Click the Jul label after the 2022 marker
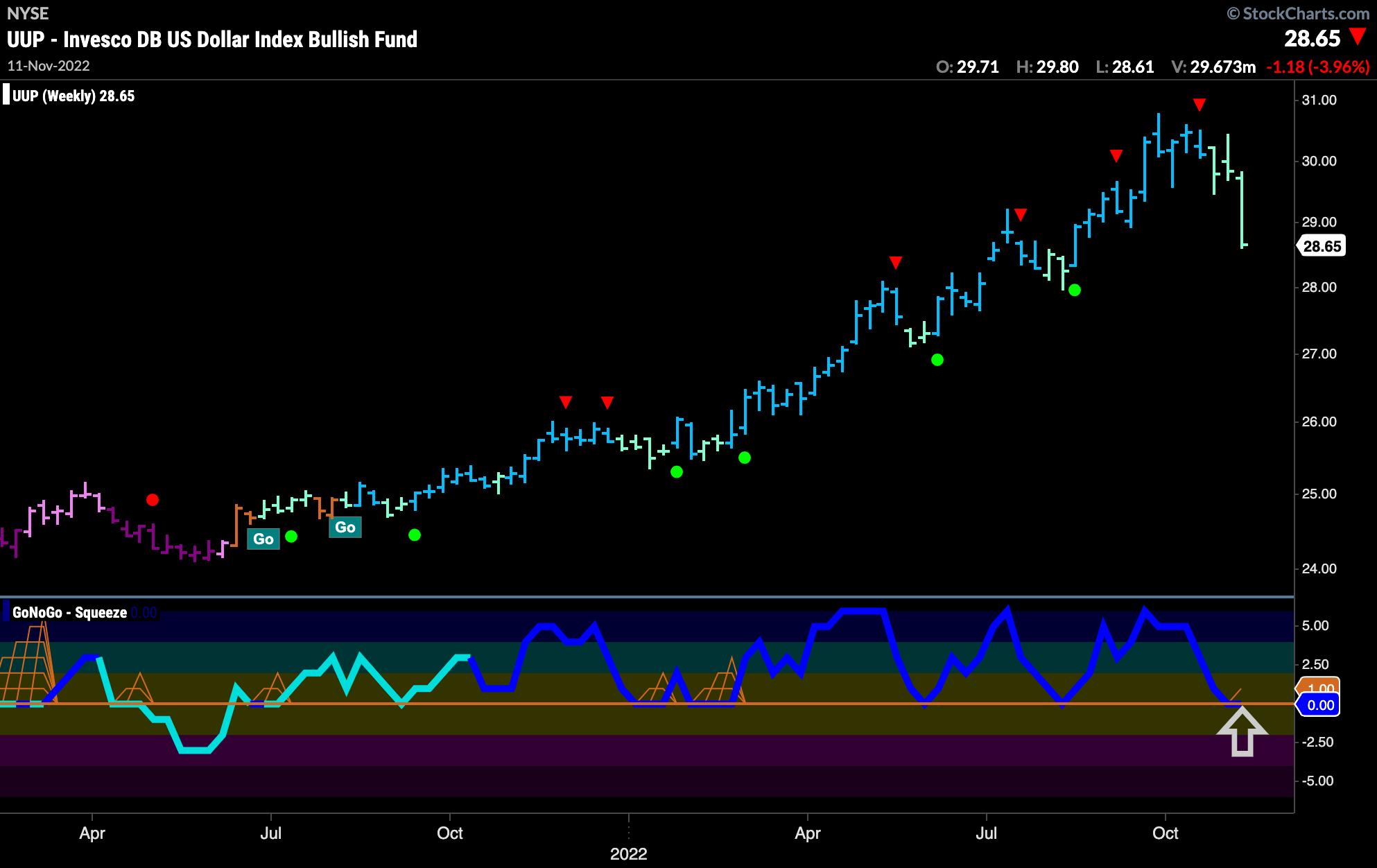This screenshot has height=868, width=1377. tap(986, 833)
